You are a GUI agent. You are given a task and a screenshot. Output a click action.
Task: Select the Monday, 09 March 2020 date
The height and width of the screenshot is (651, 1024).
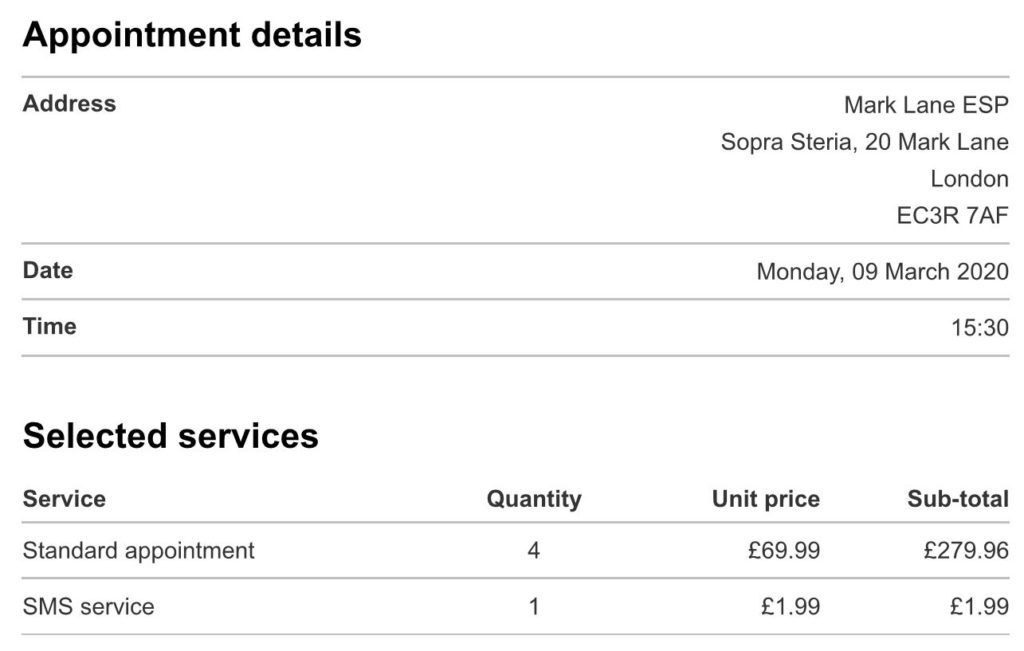(882, 272)
